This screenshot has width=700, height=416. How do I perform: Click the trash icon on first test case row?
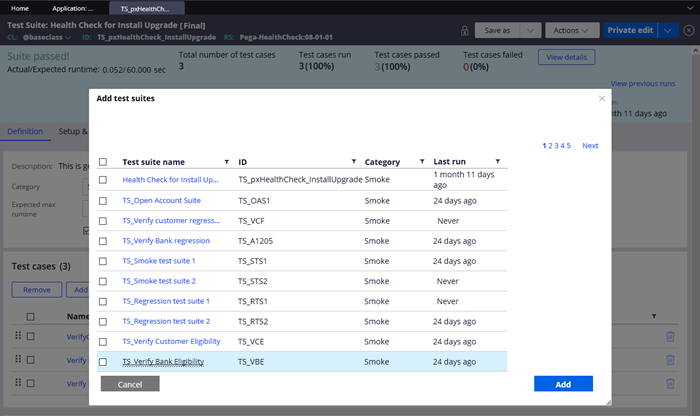(x=670, y=337)
